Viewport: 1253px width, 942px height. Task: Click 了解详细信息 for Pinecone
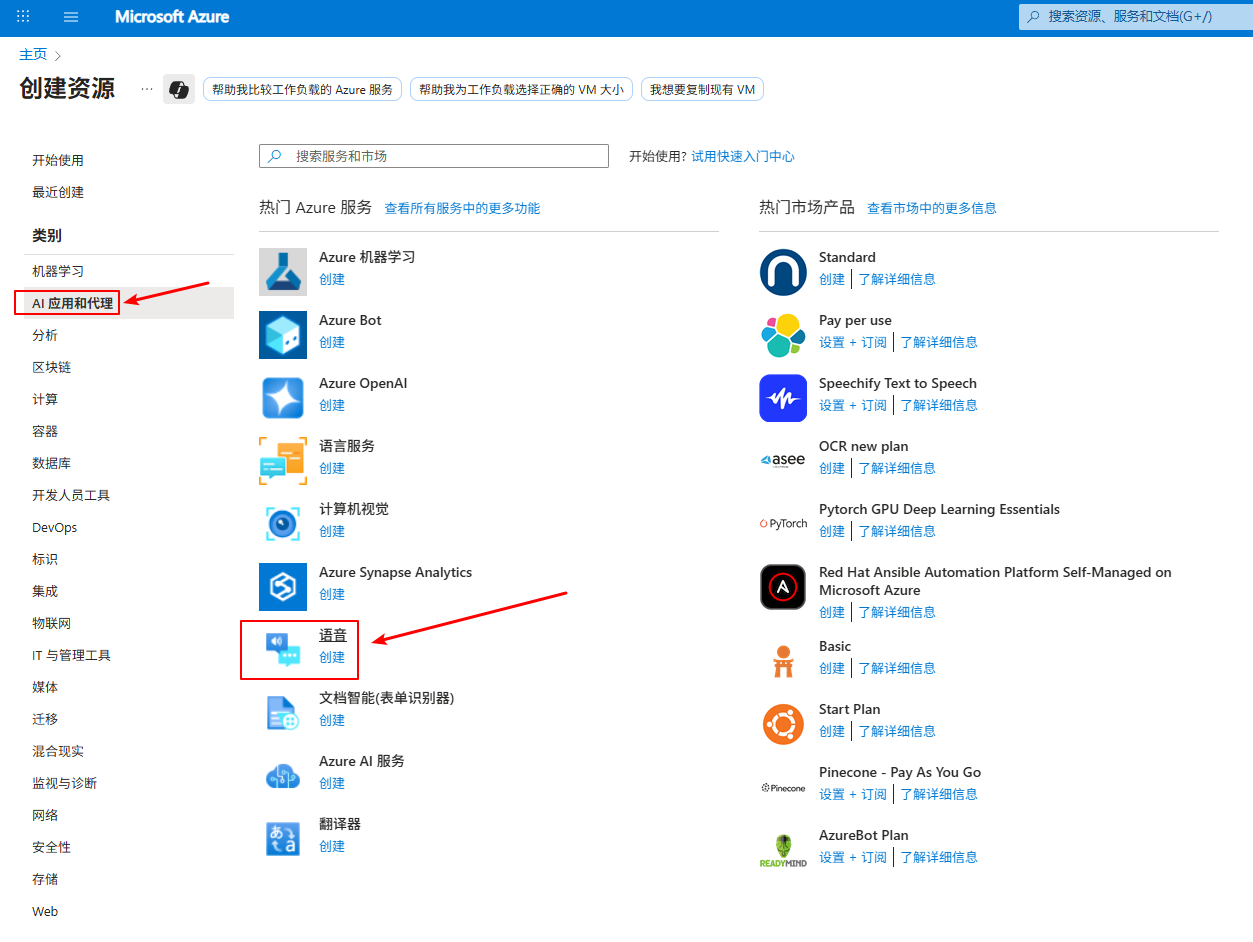(939, 794)
